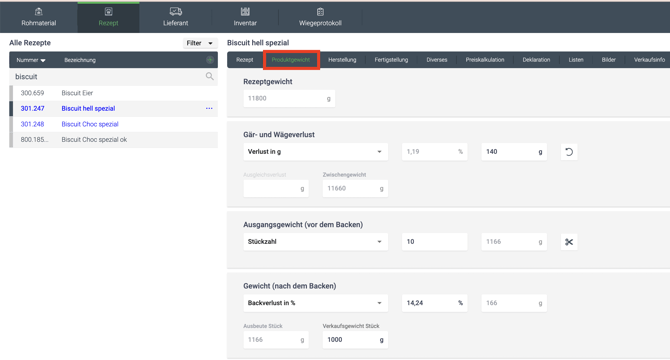The width and height of the screenshot is (670, 360).
Task: Click recipe number 300.659
Action: [32, 93]
